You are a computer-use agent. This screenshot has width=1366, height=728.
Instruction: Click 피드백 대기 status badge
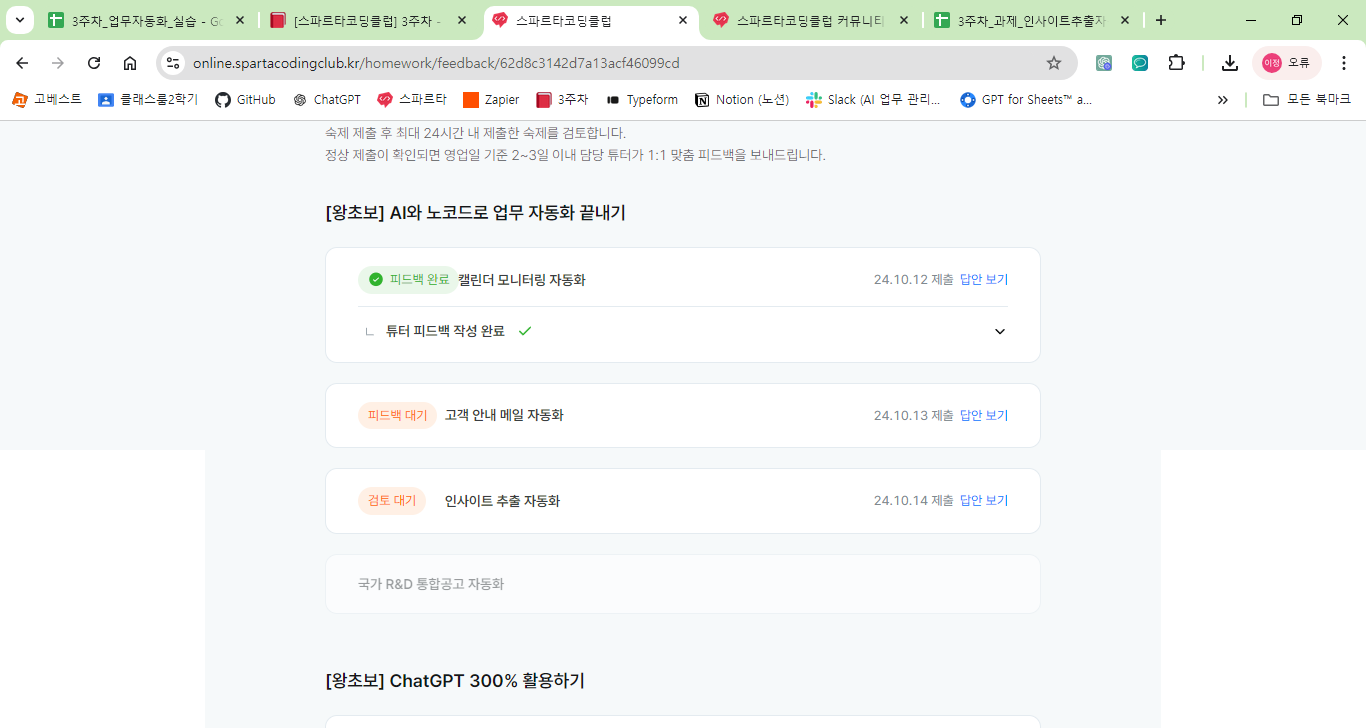pos(397,415)
